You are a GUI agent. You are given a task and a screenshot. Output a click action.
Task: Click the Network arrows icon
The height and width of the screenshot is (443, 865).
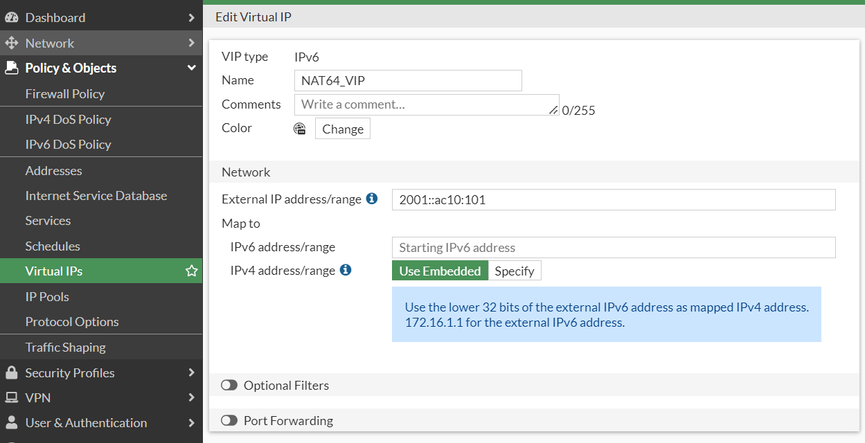12,43
